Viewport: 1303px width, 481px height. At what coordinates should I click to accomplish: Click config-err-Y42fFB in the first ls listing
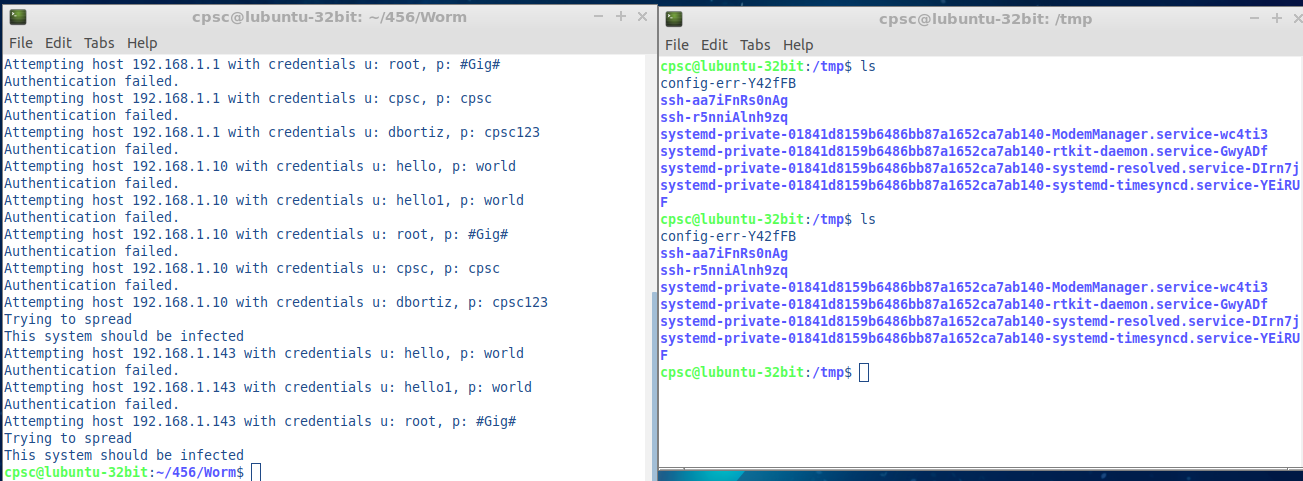tap(728, 83)
